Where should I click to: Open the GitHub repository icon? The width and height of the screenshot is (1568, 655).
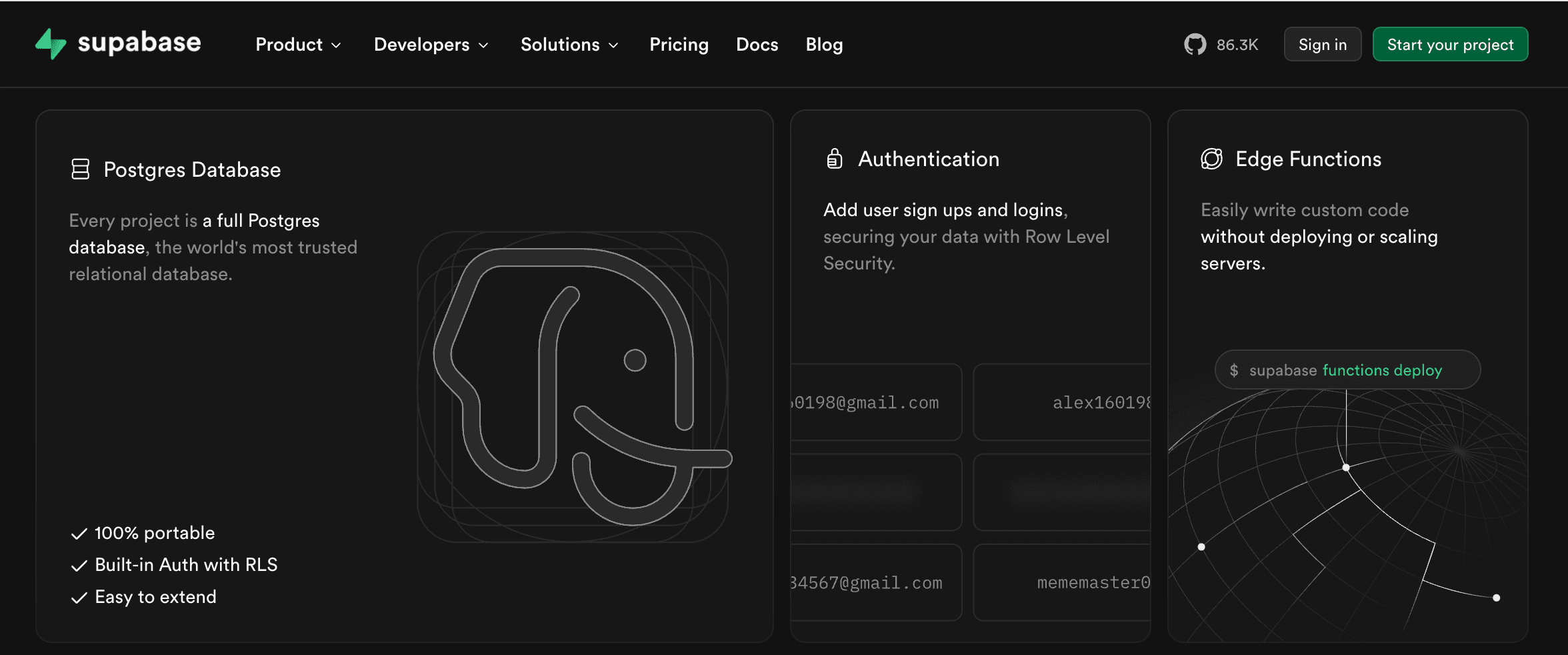point(1195,45)
